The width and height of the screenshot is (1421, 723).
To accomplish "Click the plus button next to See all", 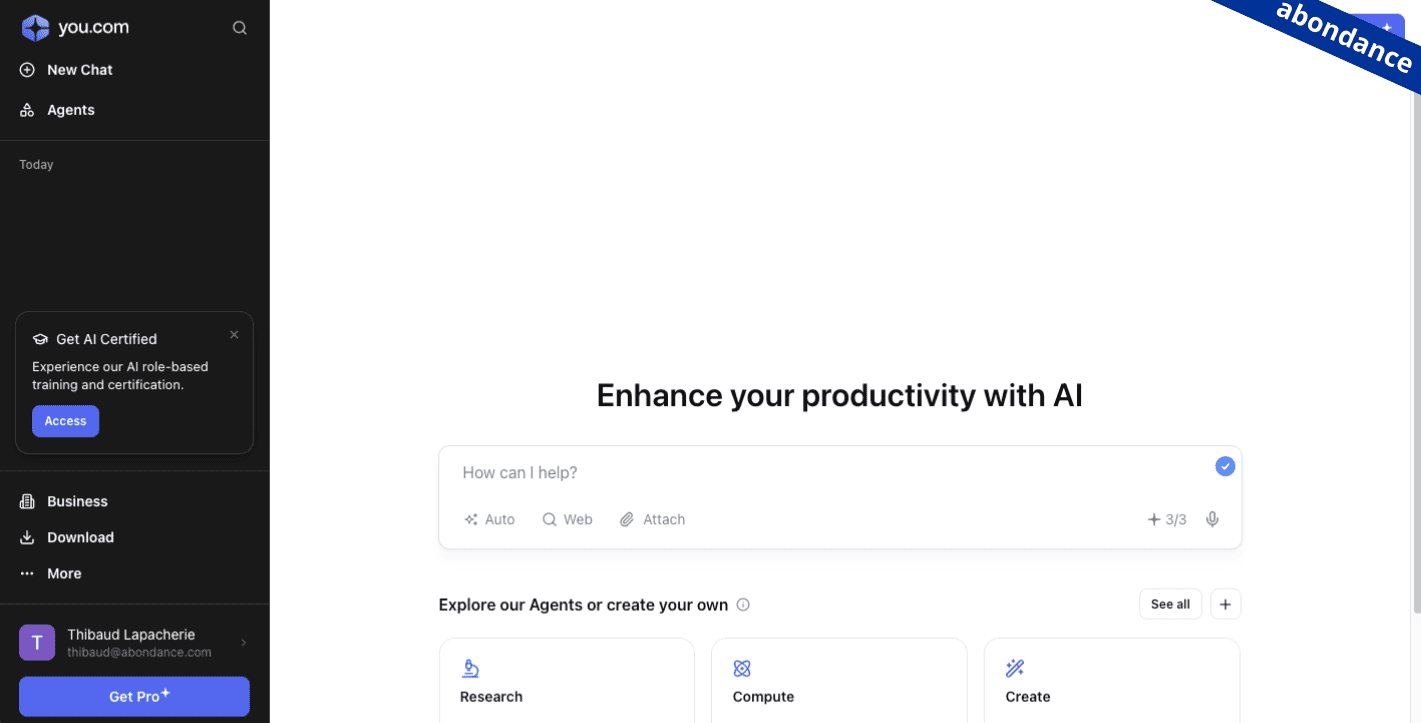I will tap(1225, 604).
